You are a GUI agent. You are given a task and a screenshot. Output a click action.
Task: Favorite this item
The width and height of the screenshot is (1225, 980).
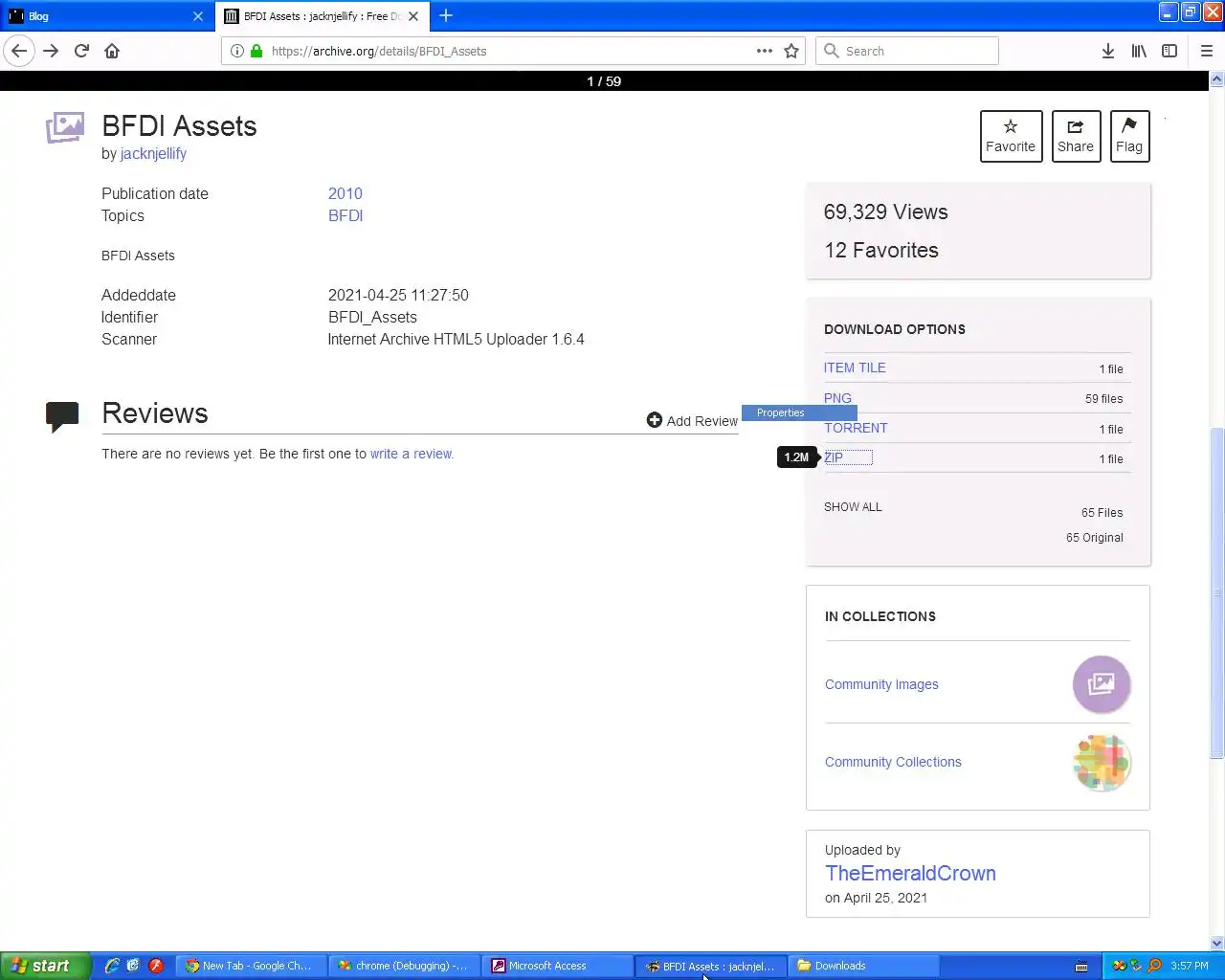pos(1011,136)
